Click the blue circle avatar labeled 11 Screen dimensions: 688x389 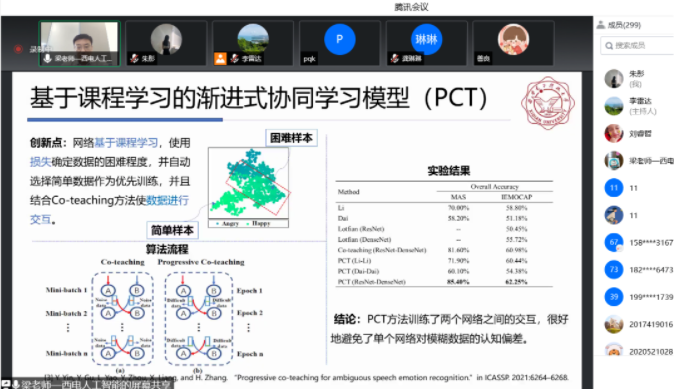(614, 188)
